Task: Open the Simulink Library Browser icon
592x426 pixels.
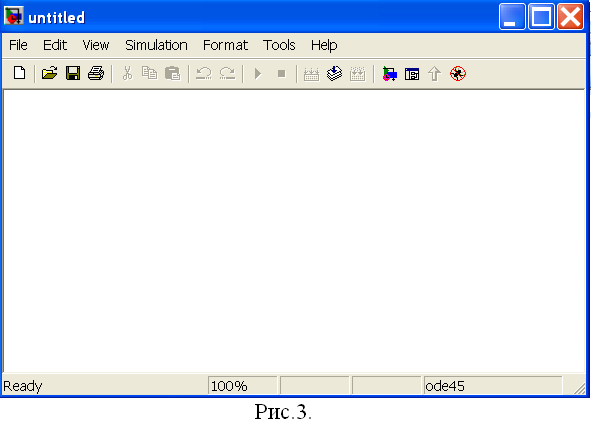Action: [x=389, y=74]
